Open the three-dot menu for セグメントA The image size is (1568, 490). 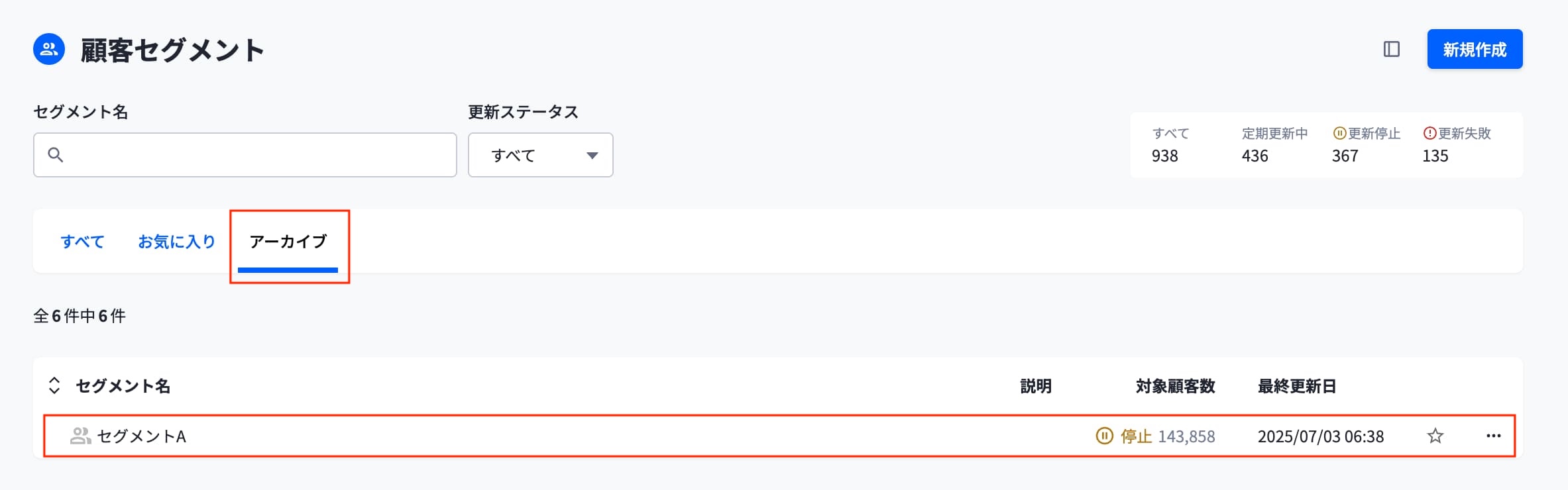click(x=1493, y=436)
